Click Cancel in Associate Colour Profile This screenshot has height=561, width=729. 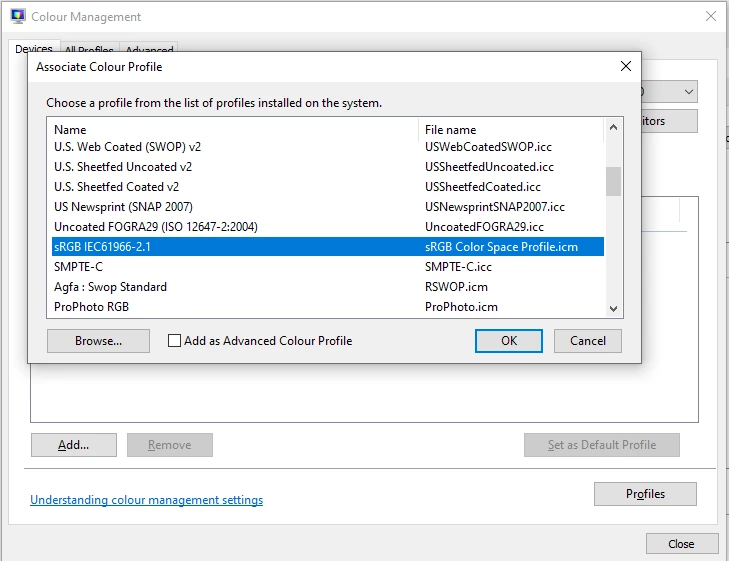(x=588, y=341)
